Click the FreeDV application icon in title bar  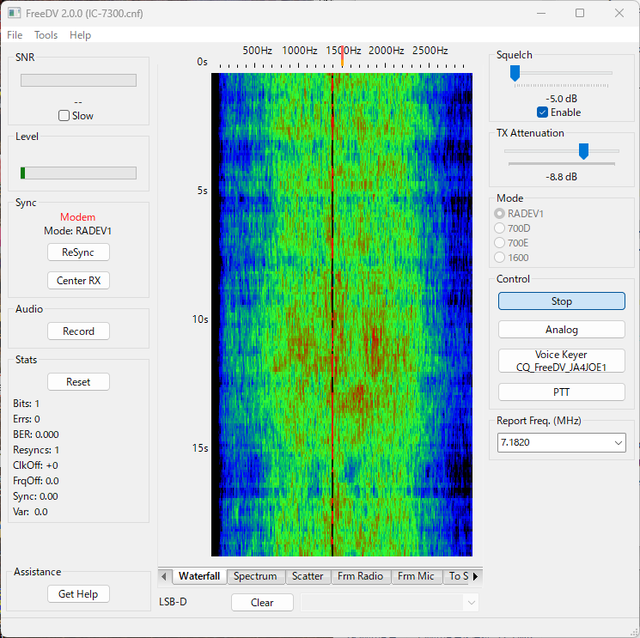click(14, 13)
